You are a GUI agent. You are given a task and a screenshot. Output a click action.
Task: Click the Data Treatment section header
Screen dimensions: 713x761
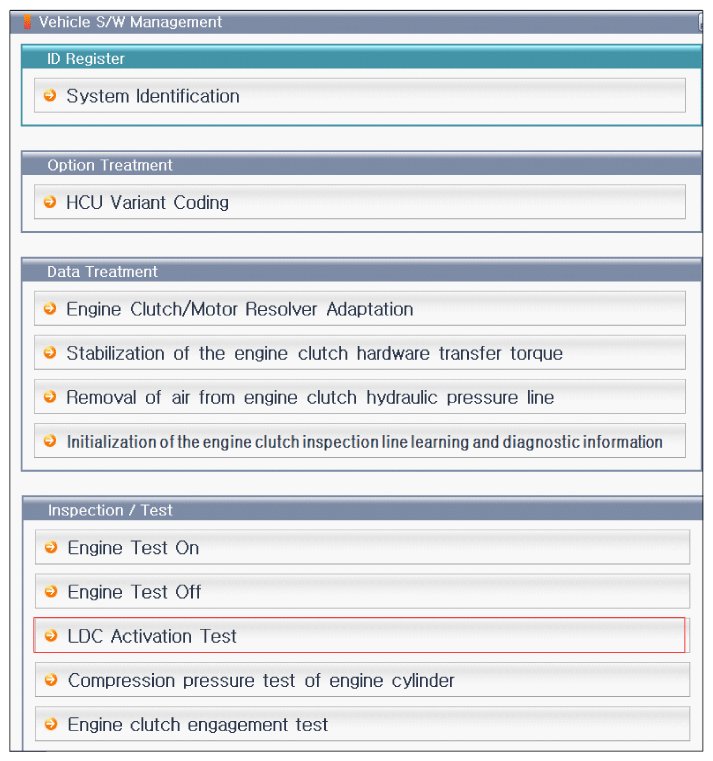pos(362,271)
